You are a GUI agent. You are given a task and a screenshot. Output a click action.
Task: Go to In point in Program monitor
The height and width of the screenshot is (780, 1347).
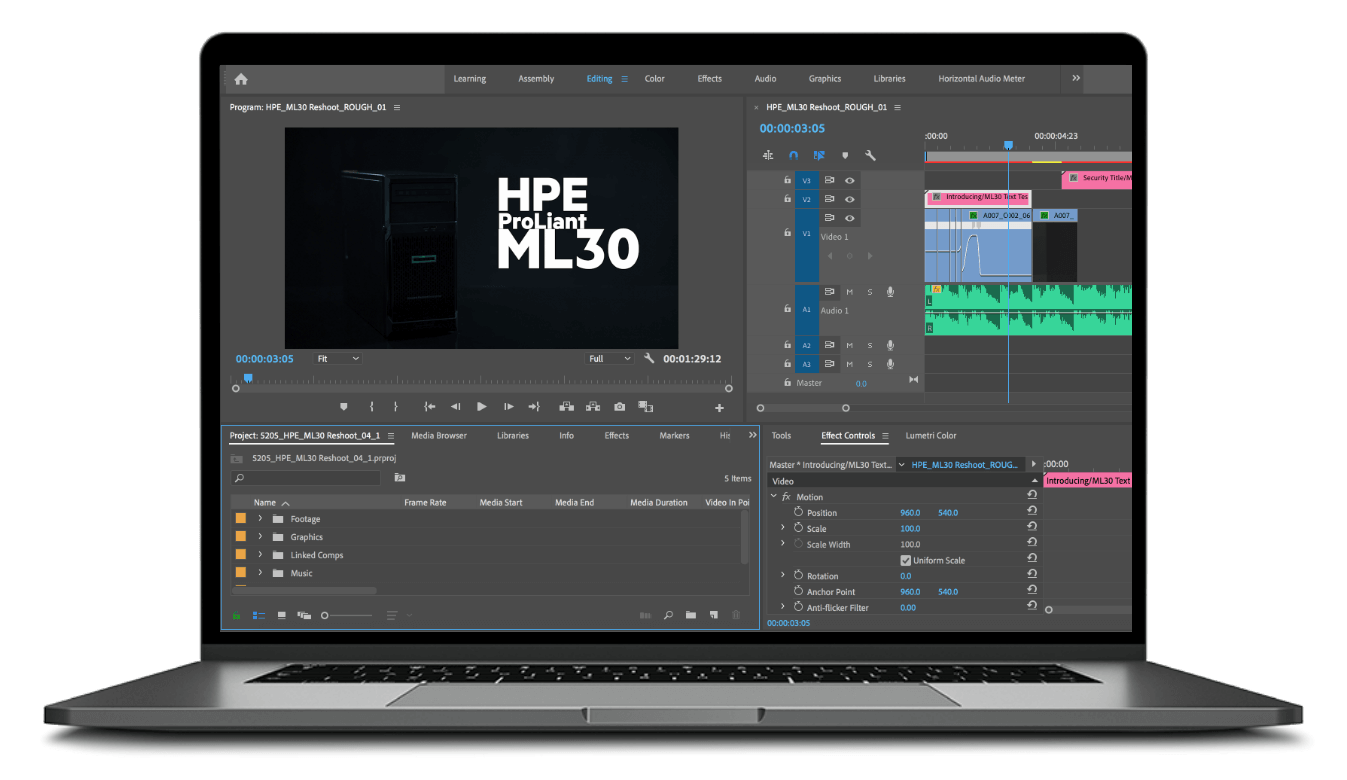pos(429,407)
